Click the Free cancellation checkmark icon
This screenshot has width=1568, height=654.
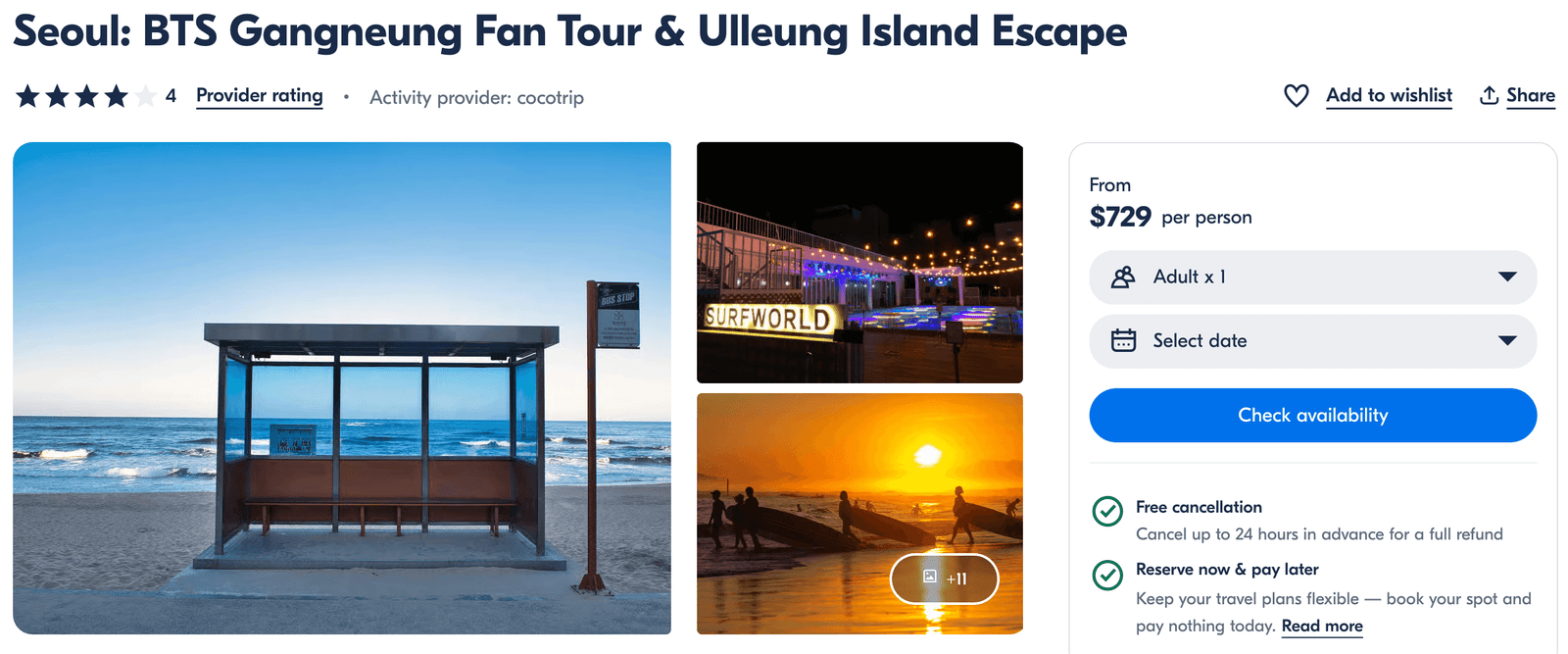click(1107, 511)
